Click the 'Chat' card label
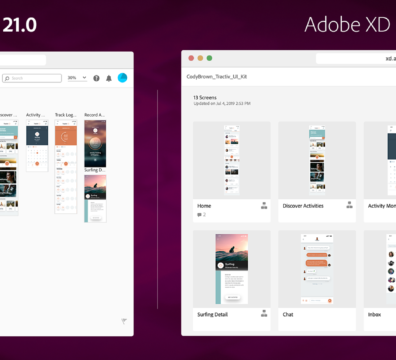The height and width of the screenshot is (360, 396). click(288, 314)
